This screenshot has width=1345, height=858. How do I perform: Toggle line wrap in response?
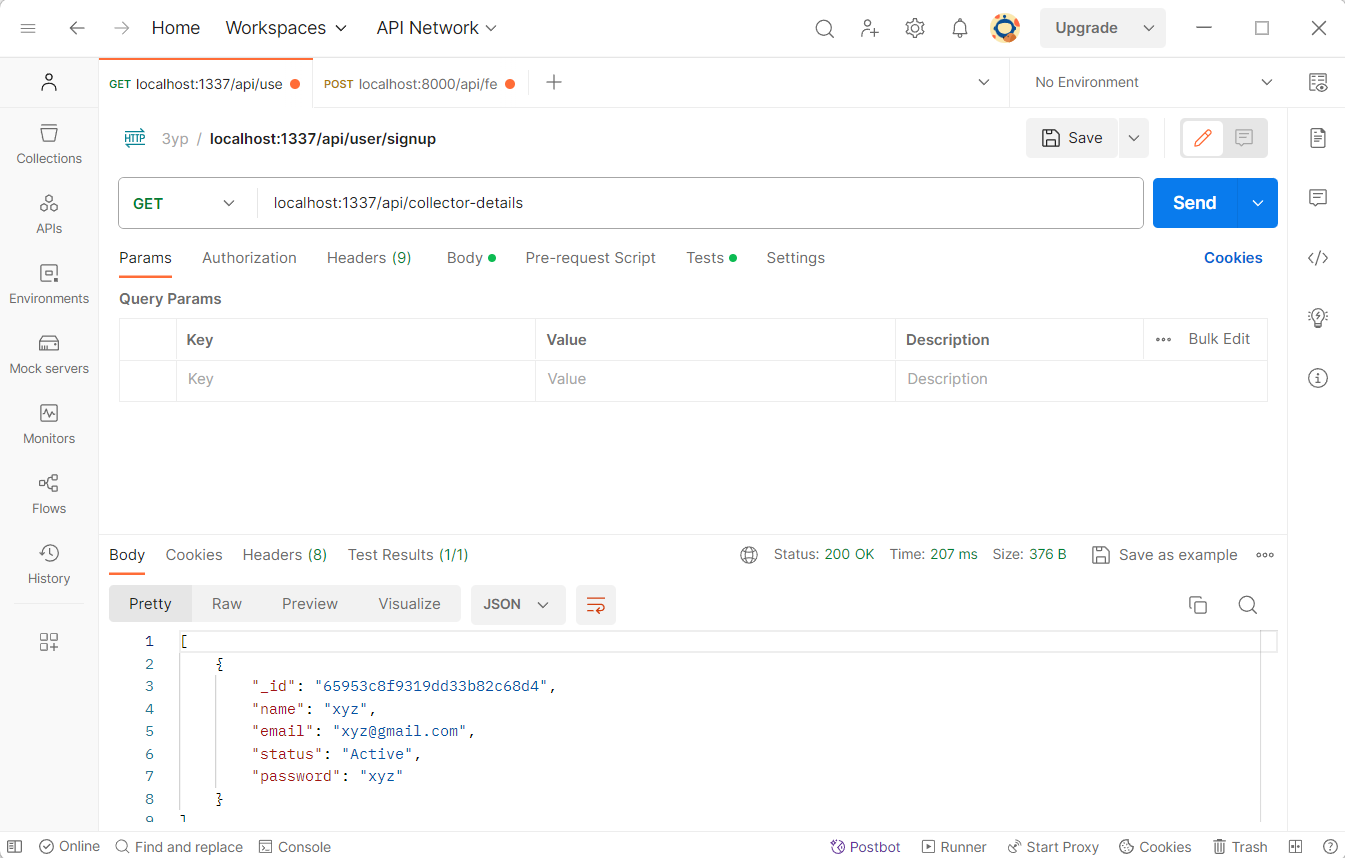point(596,605)
